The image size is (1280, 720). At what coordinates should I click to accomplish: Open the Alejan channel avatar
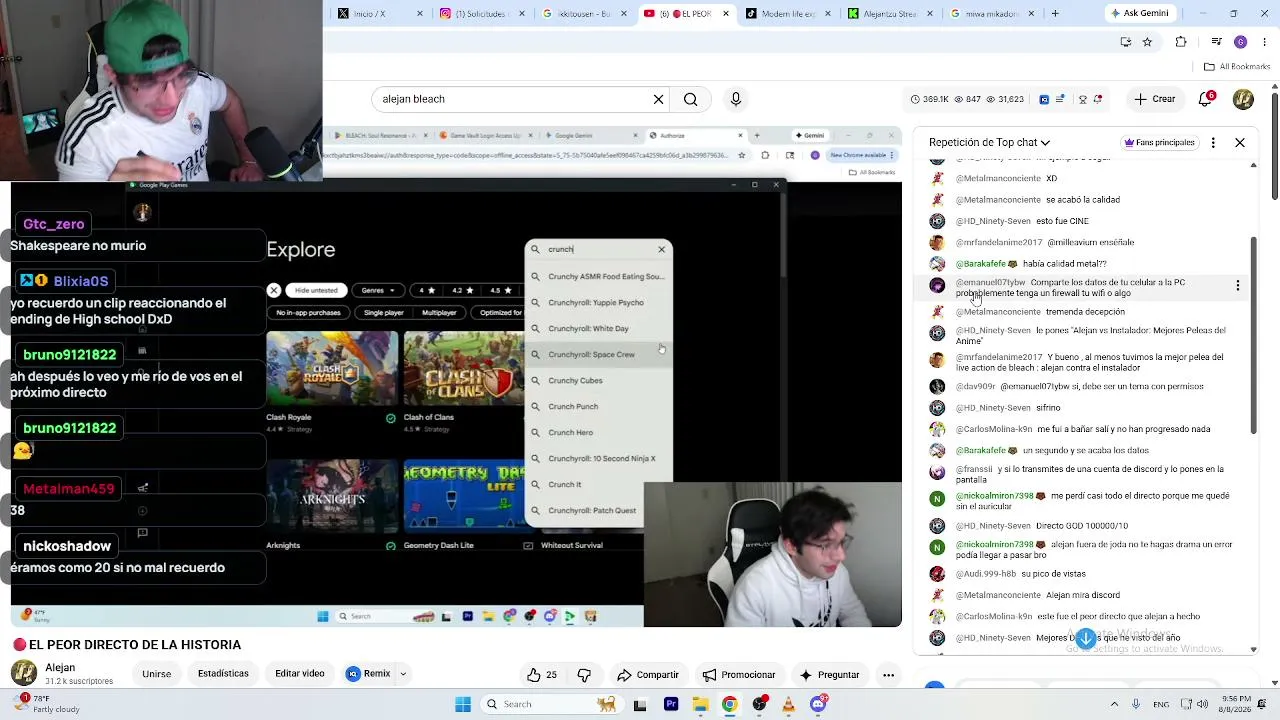tap(24, 673)
